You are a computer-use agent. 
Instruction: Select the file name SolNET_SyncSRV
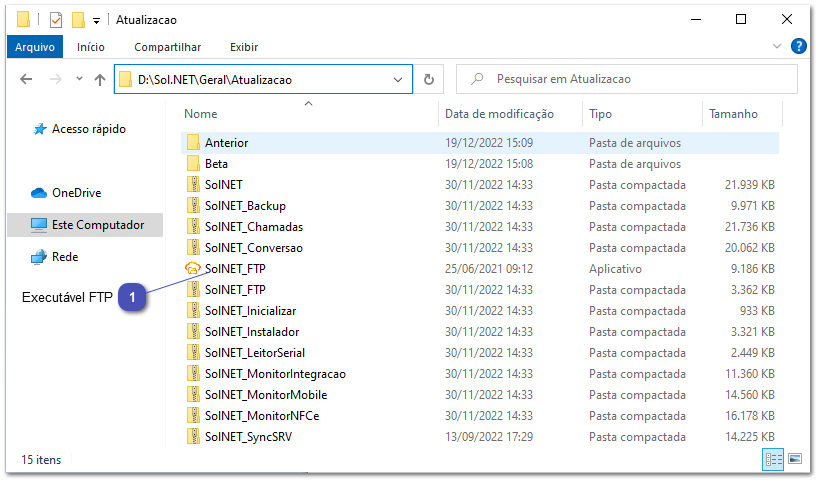(x=248, y=437)
